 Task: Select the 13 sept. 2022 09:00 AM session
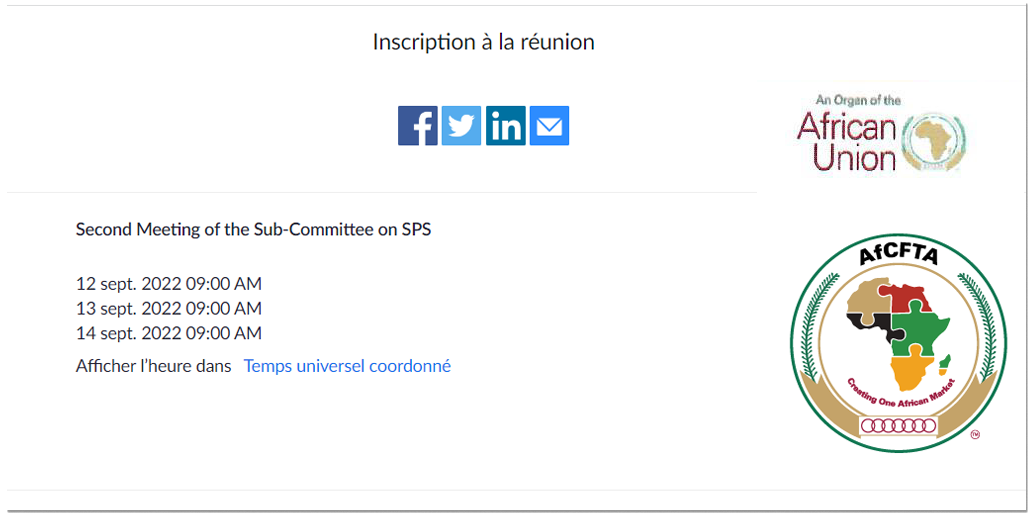click(169, 308)
